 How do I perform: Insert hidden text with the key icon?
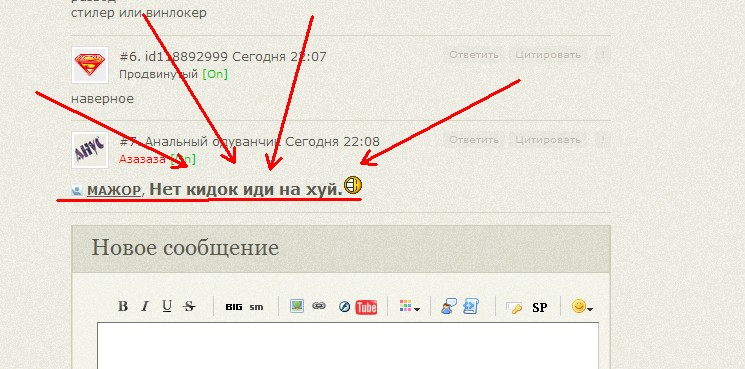(x=514, y=307)
